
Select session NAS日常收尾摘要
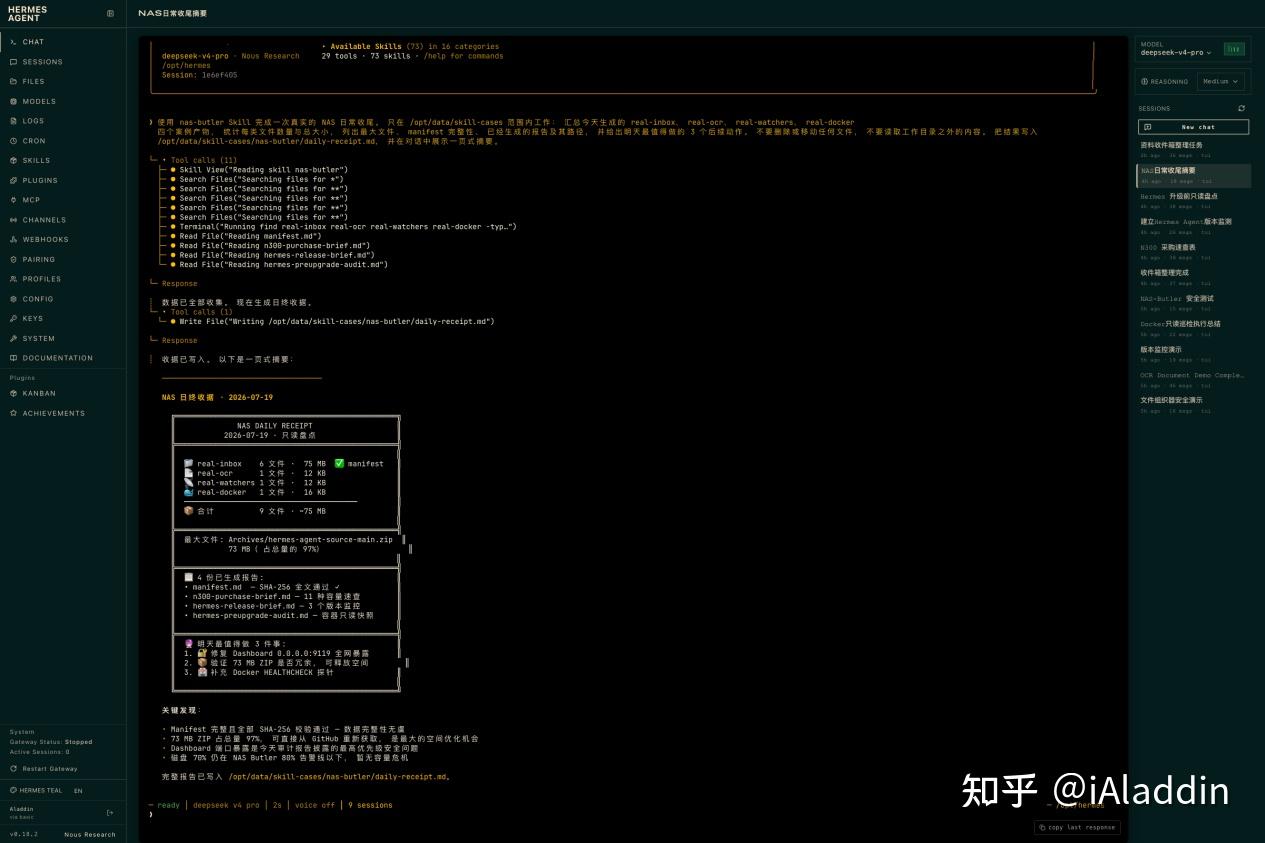click(x=1194, y=175)
